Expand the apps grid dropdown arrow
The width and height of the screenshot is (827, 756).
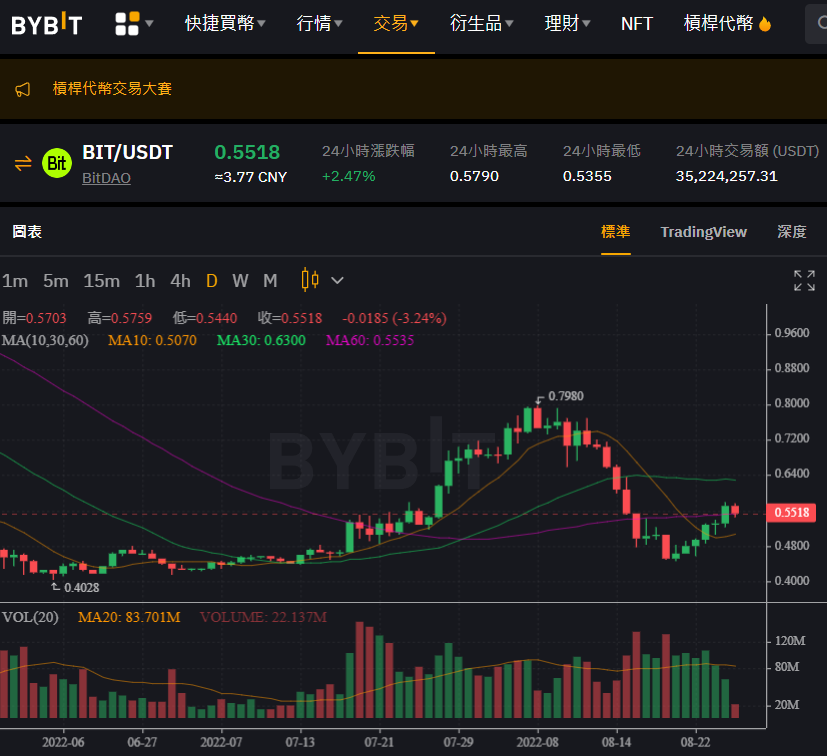point(149,24)
